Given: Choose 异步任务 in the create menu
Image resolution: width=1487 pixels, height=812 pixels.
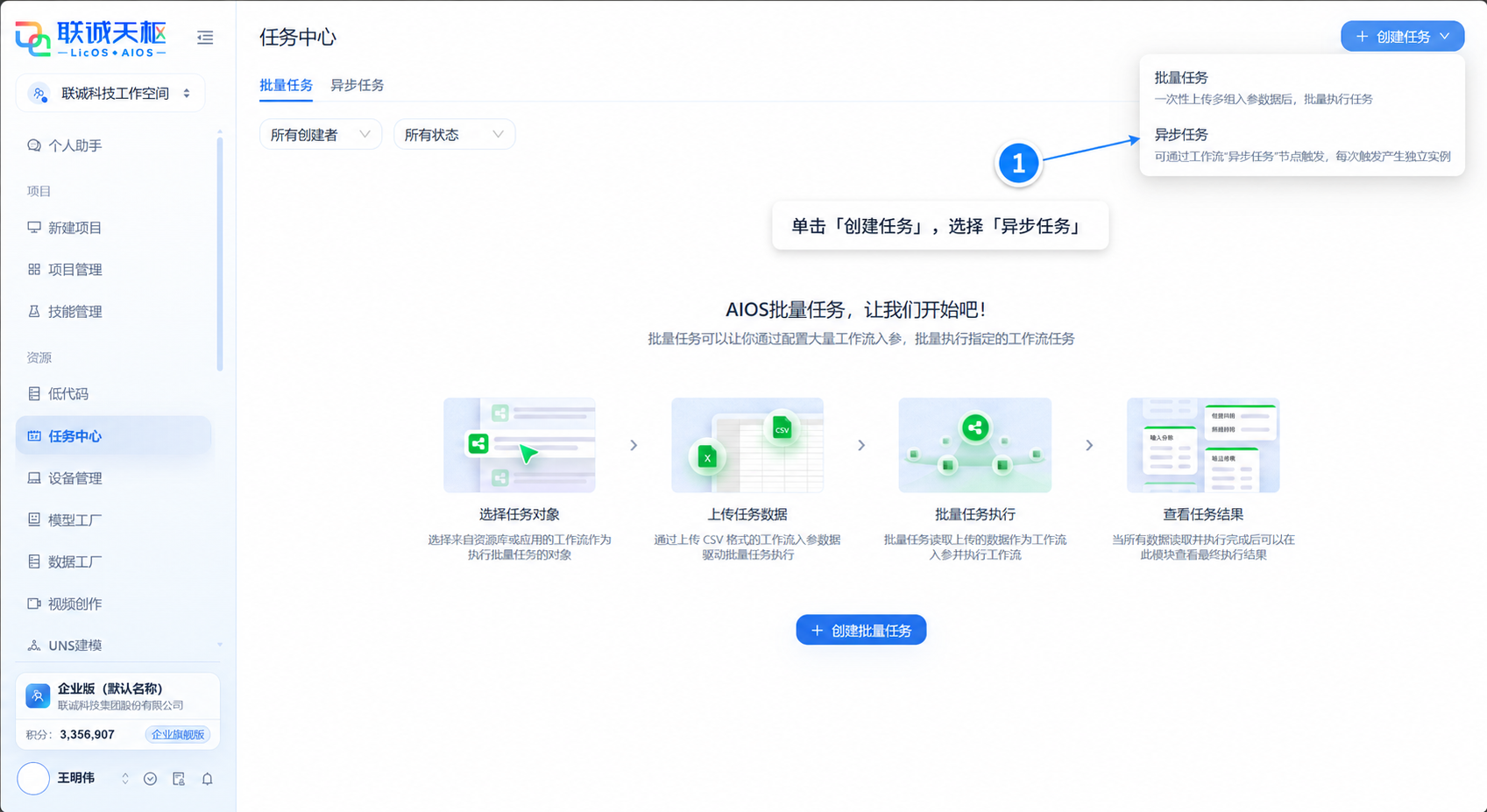Looking at the screenshot, I should [x=1302, y=145].
